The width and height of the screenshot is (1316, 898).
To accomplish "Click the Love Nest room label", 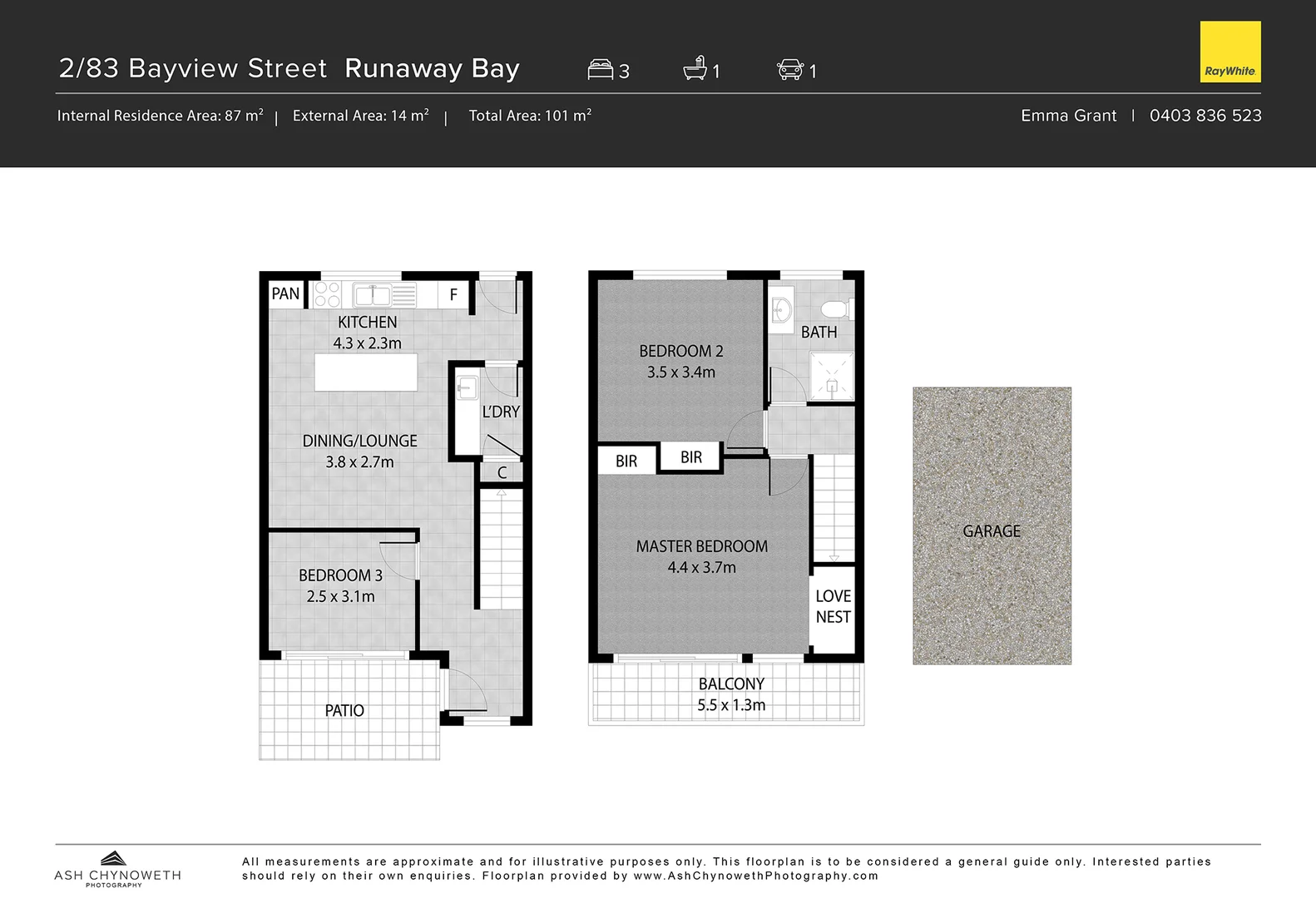I will (x=833, y=606).
